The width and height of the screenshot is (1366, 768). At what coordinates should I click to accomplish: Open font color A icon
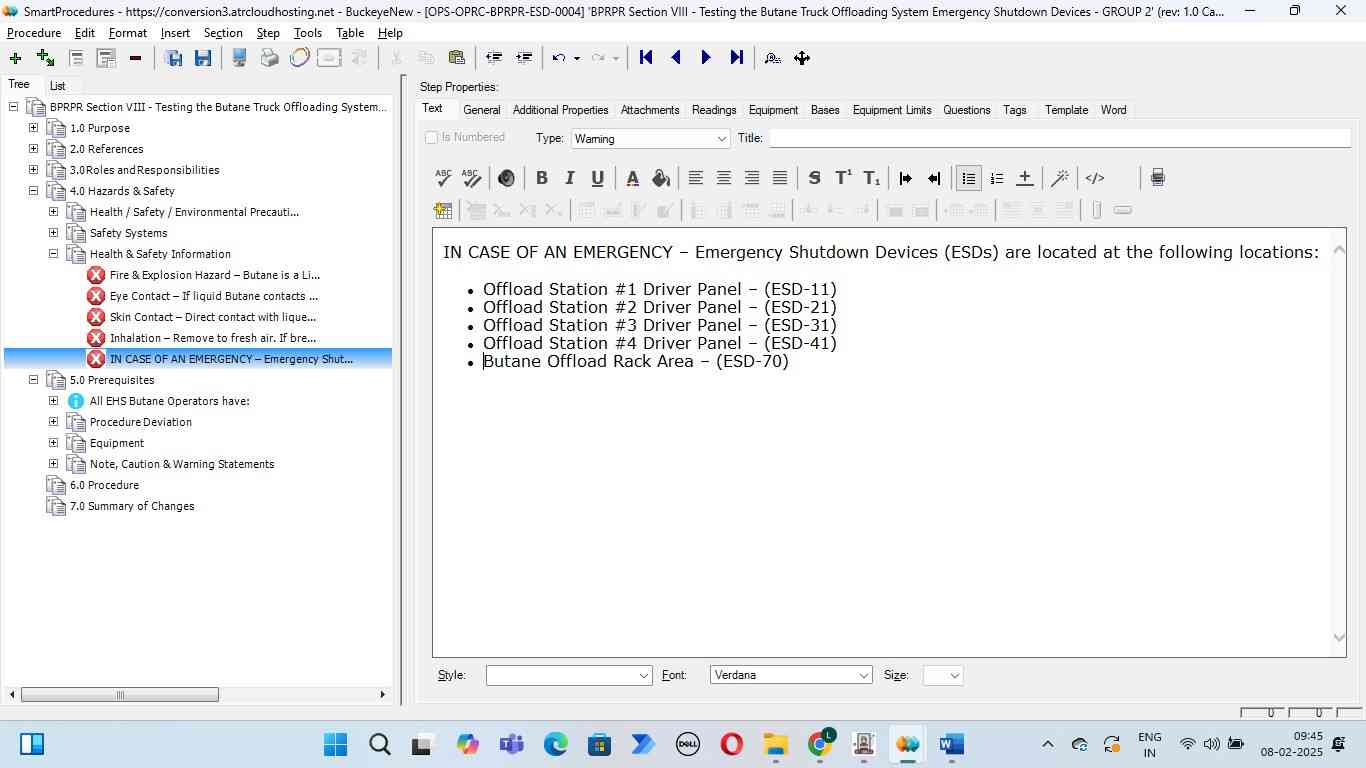click(x=632, y=178)
